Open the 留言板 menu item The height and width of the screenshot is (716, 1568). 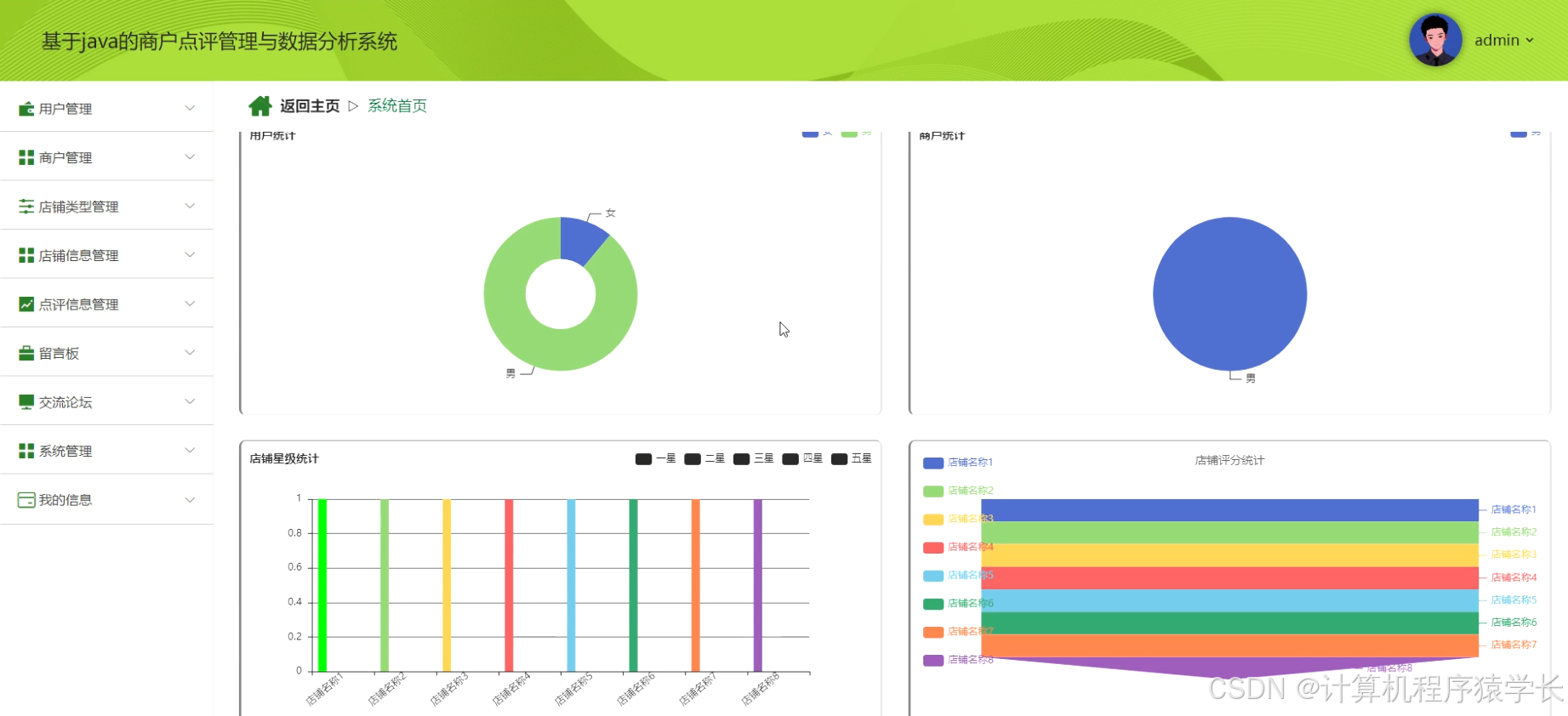tap(106, 353)
